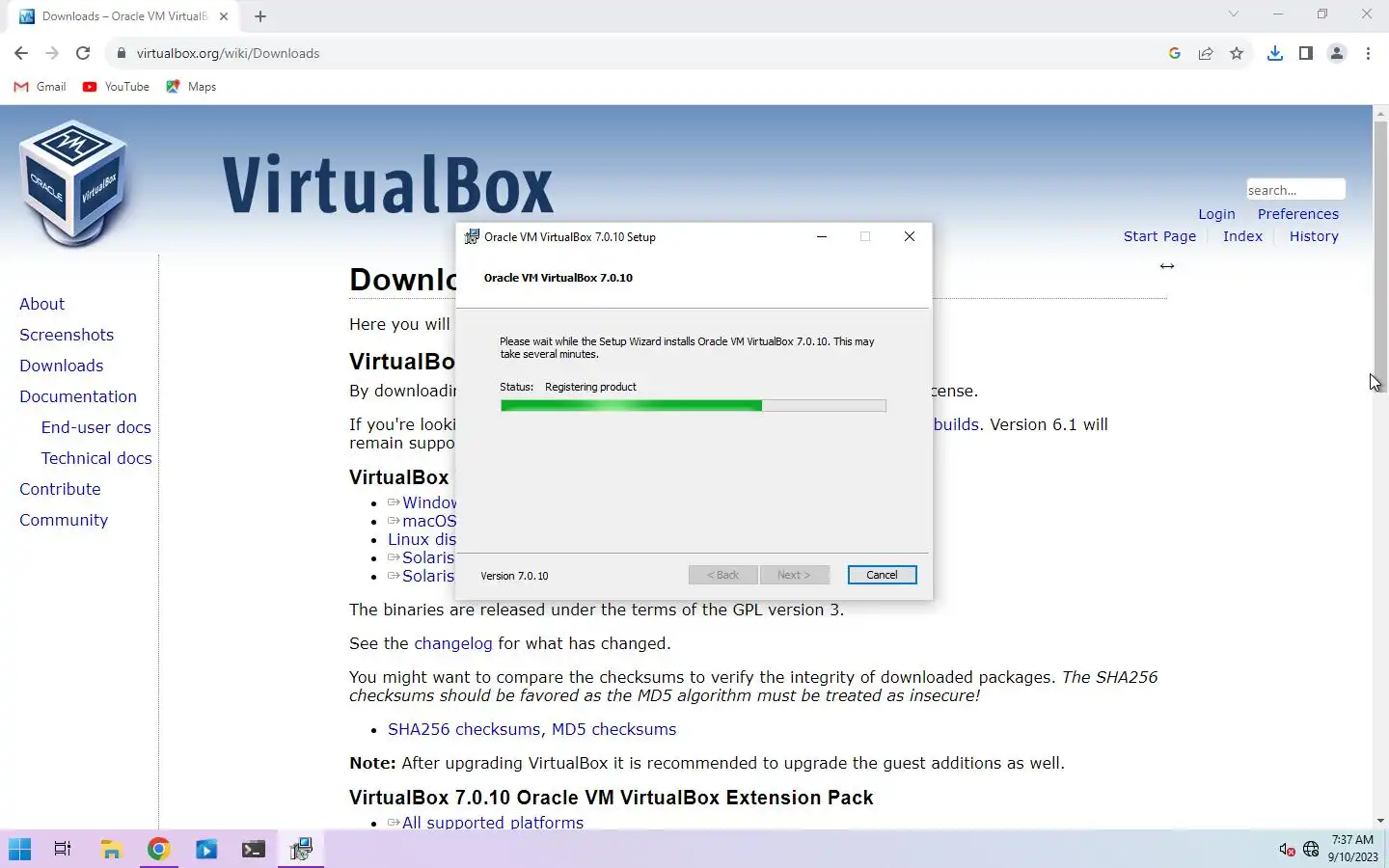Click the wiki search field
This screenshot has height=868, width=1389.
coord(1295,190)
